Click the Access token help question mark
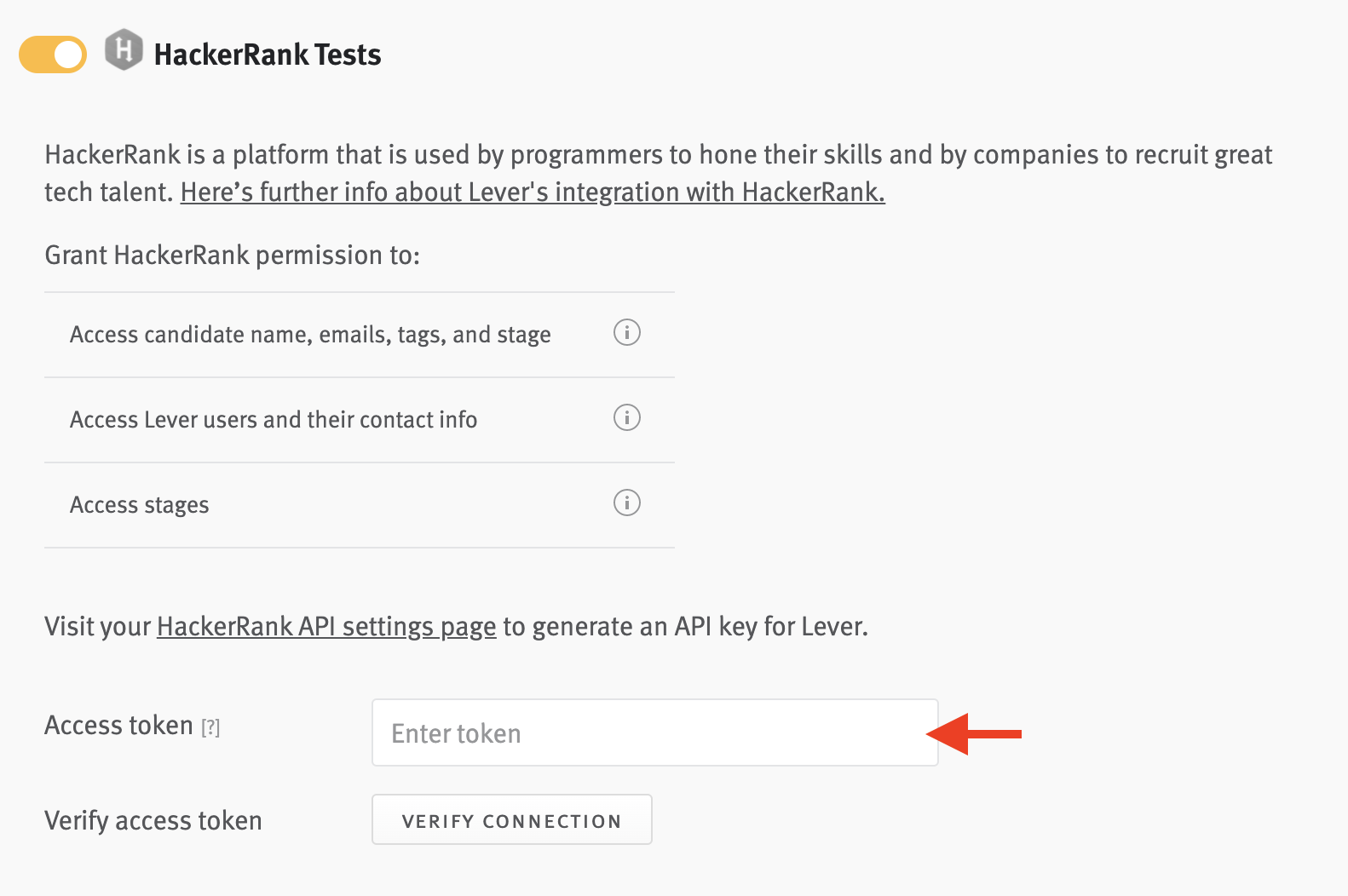This screenshot has width=1348, height=896. click(x=210, y=727)
